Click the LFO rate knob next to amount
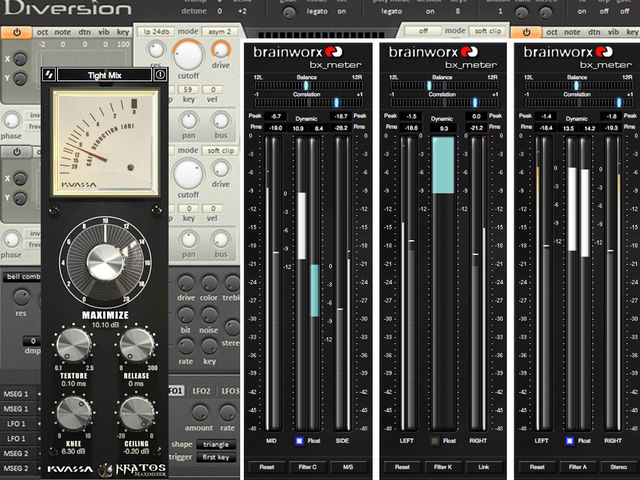The width and height of the screenshot is (640, 480). point(227,413)
